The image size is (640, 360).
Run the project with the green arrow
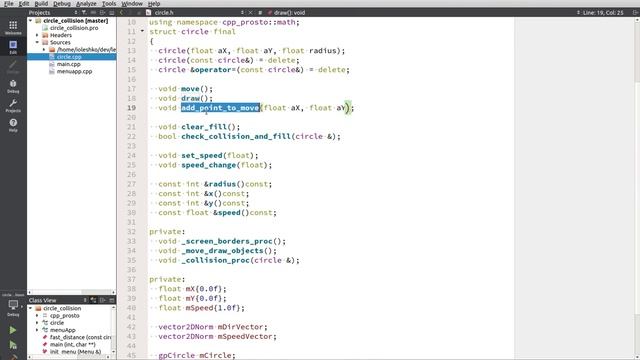(x=13, y=330)
